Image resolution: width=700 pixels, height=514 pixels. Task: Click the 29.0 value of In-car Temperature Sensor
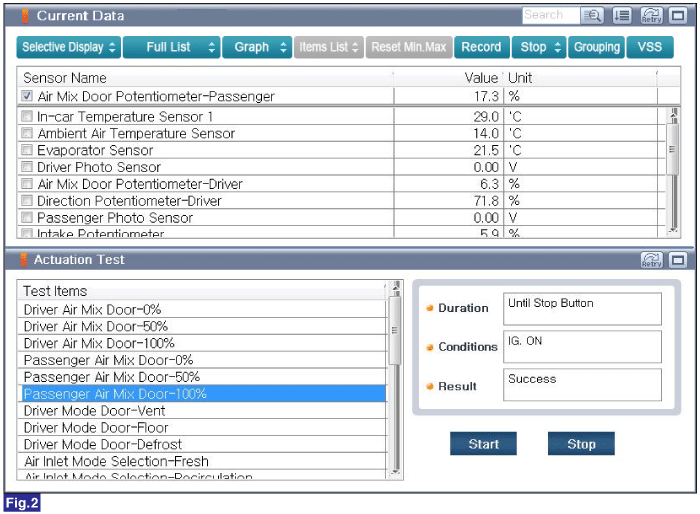click(x=486, y=117)
